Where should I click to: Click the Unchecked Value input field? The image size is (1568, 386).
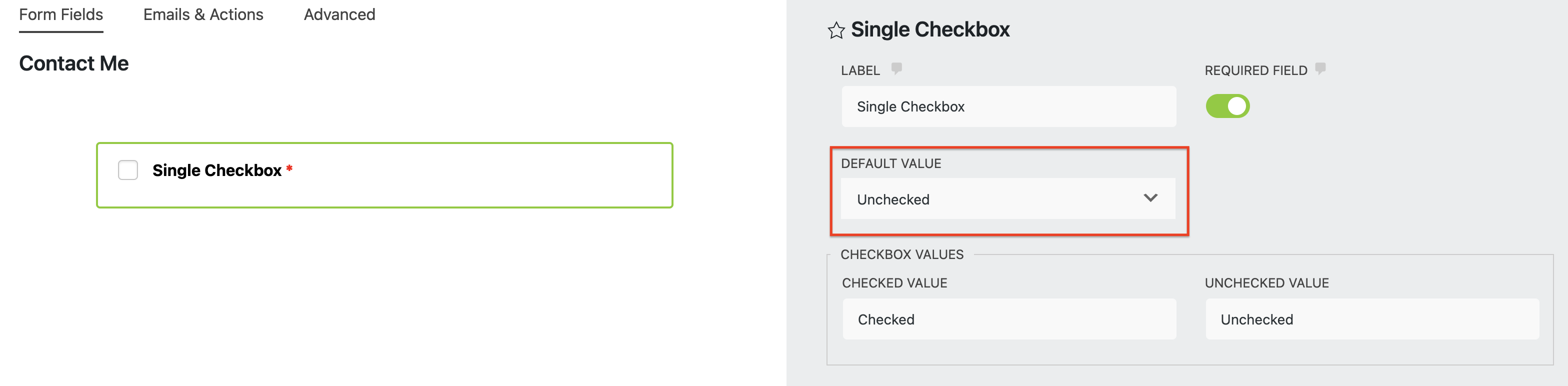[x=1371, y=319]
